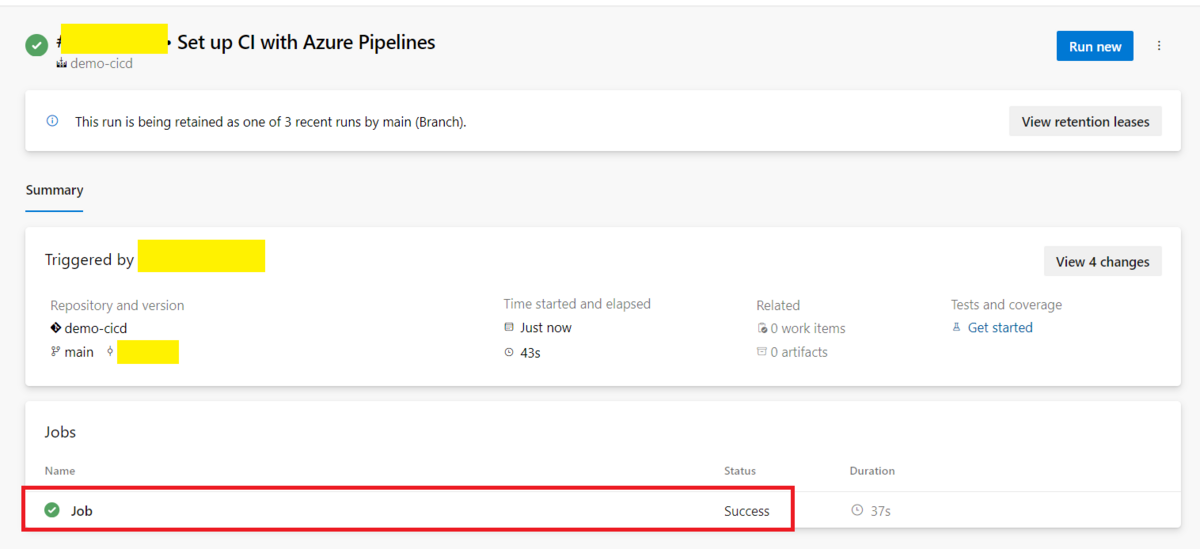Open View retention leases
The width and height of the screenshot is (1200, 549).
[x=1085, y=121]
